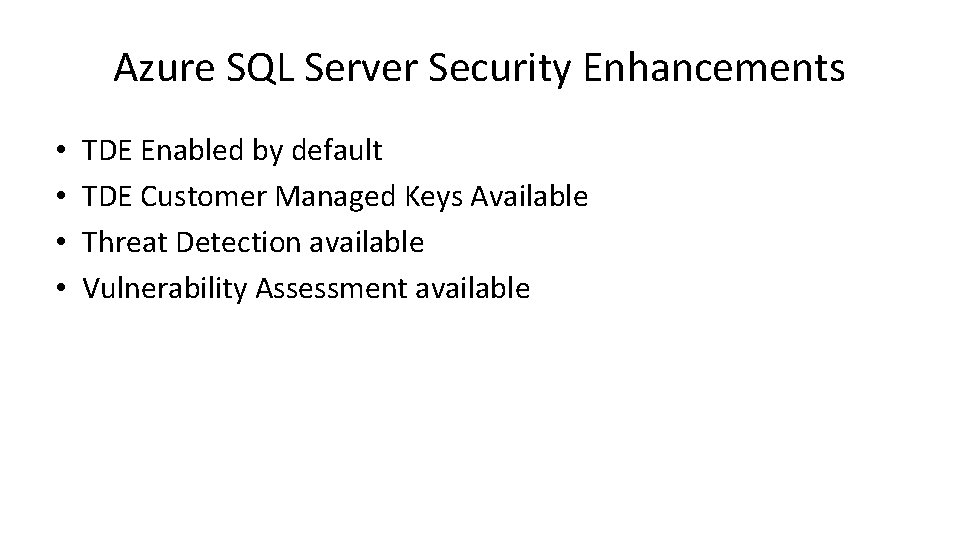960x540 pixels.
Task: Select the 'Threat Detection available' line
Action: (253, 243)
